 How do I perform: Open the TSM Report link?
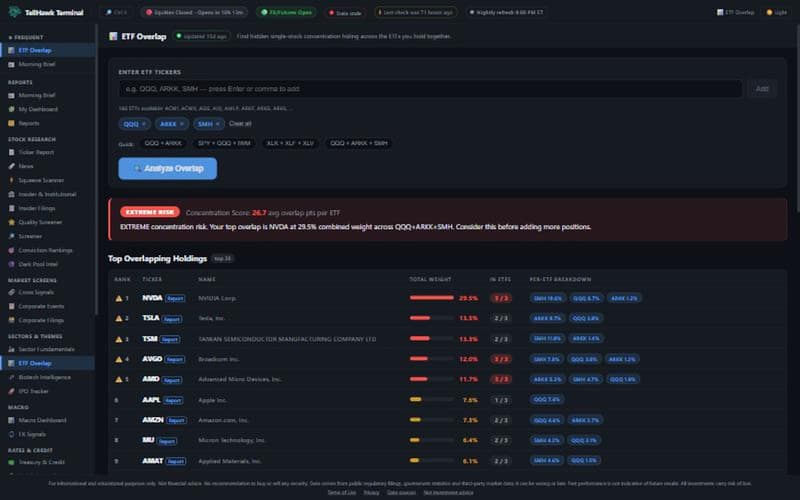point(169,339)
